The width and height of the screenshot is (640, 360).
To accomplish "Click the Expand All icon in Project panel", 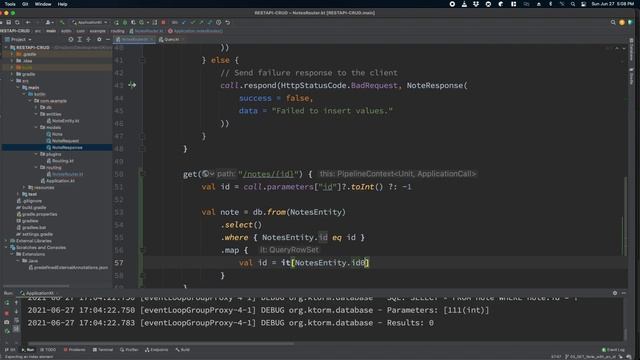I will coord(80,40).
